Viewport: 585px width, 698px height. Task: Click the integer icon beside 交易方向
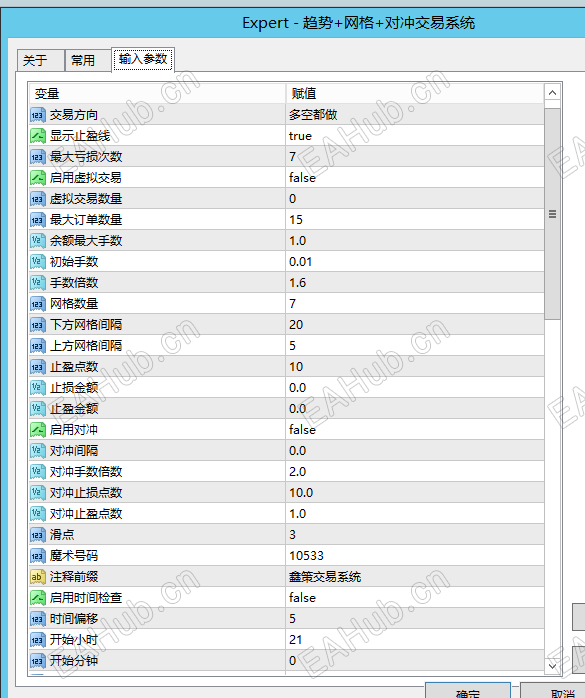(38, 115)
